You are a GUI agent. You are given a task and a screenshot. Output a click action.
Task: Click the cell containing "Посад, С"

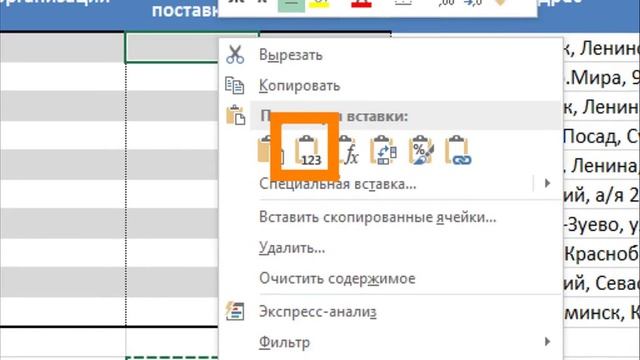click(x=602, y=136)
